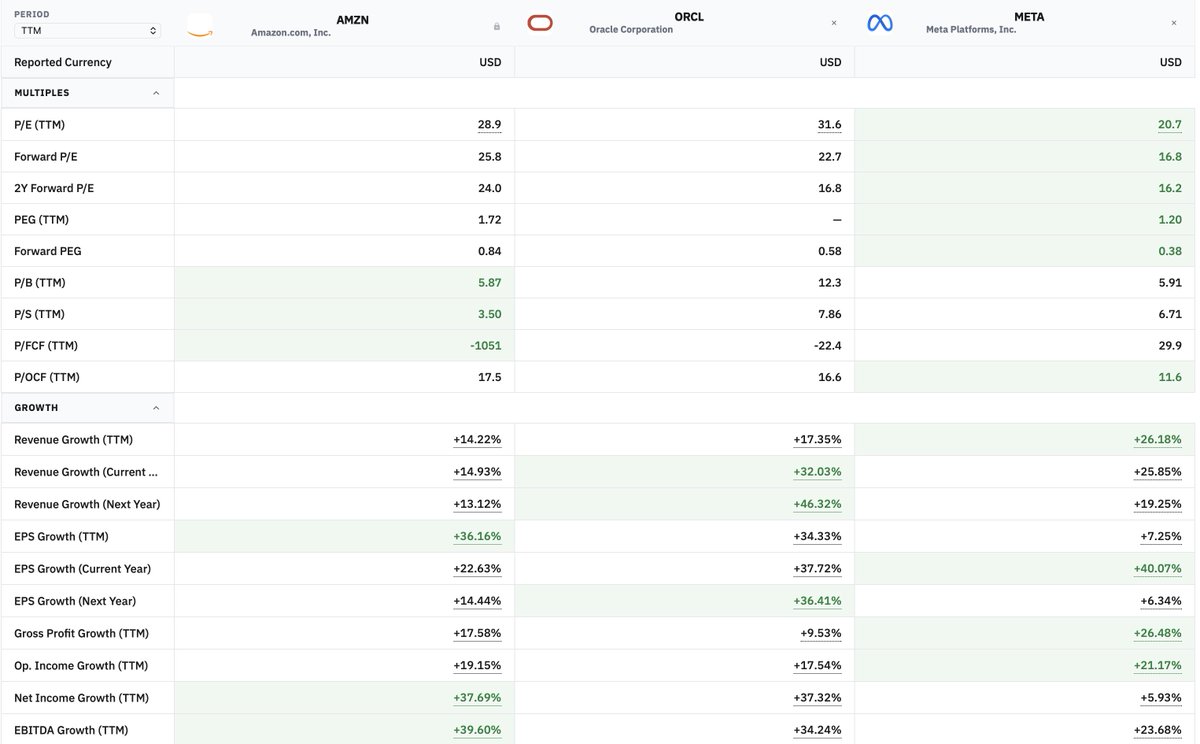Screen dimensions: 1200x744
Task: Click META revenue growth value +26.18%
Action: 1158,440
